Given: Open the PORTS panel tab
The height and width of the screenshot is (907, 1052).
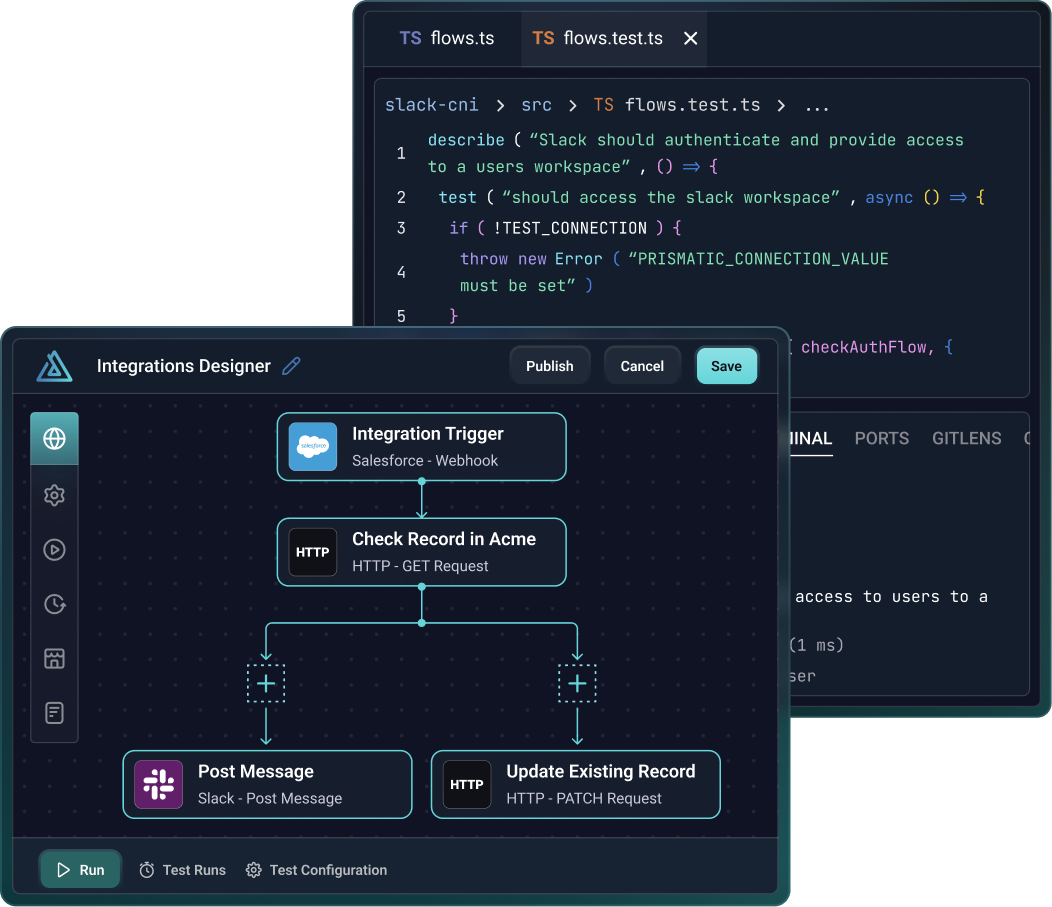Looking at the screenshot, I should (x=882, y=439).
